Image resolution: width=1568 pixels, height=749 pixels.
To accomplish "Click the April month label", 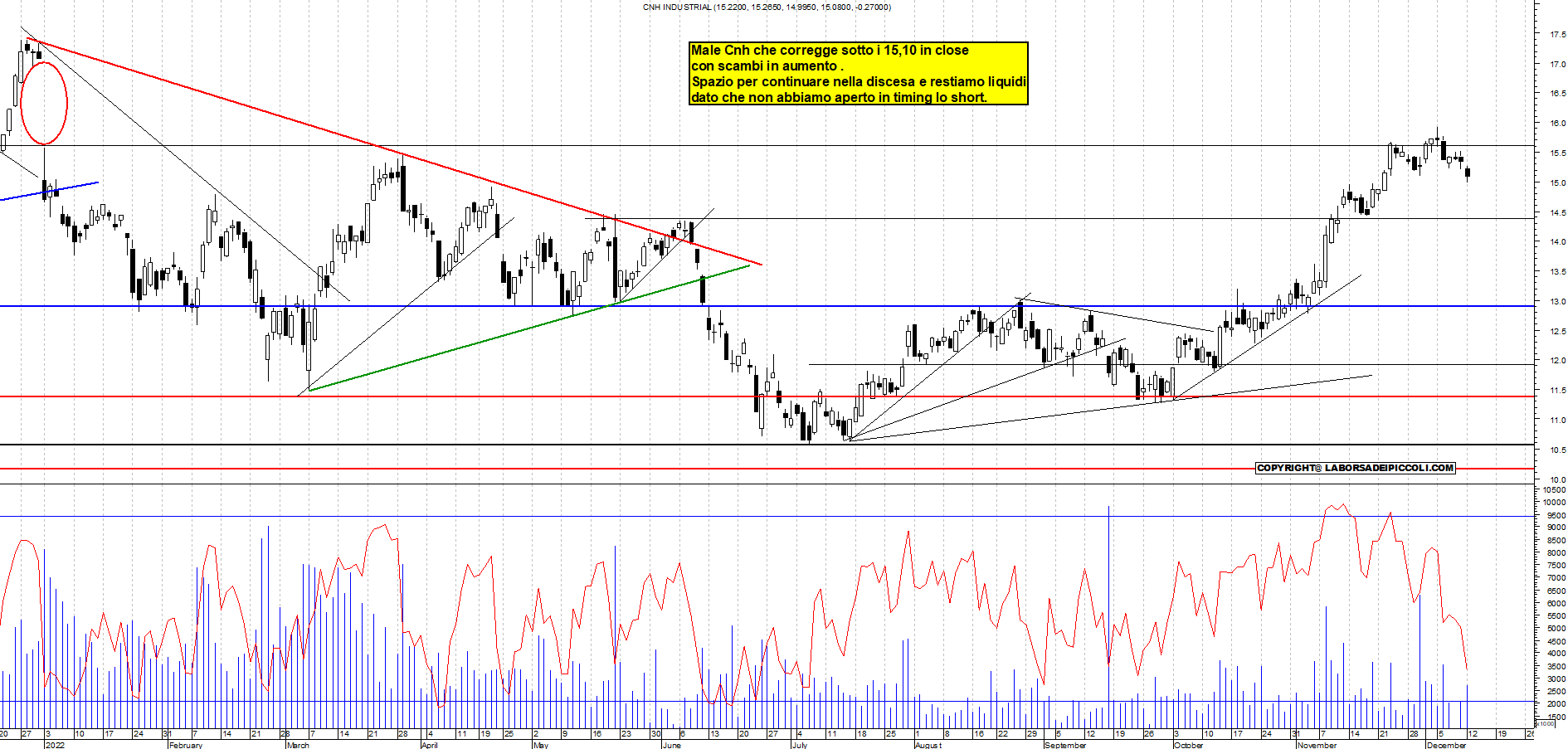I will (429, 745).
